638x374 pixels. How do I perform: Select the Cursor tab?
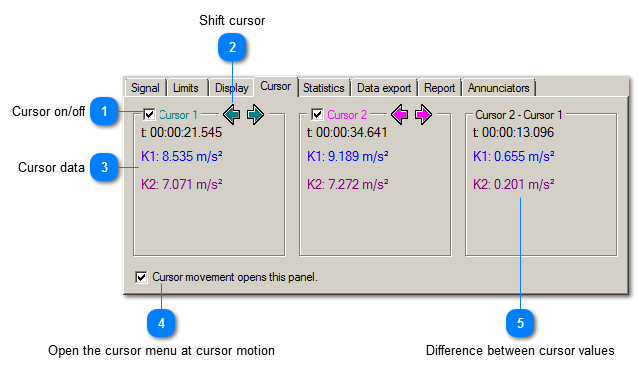click(x=276, y=86)
